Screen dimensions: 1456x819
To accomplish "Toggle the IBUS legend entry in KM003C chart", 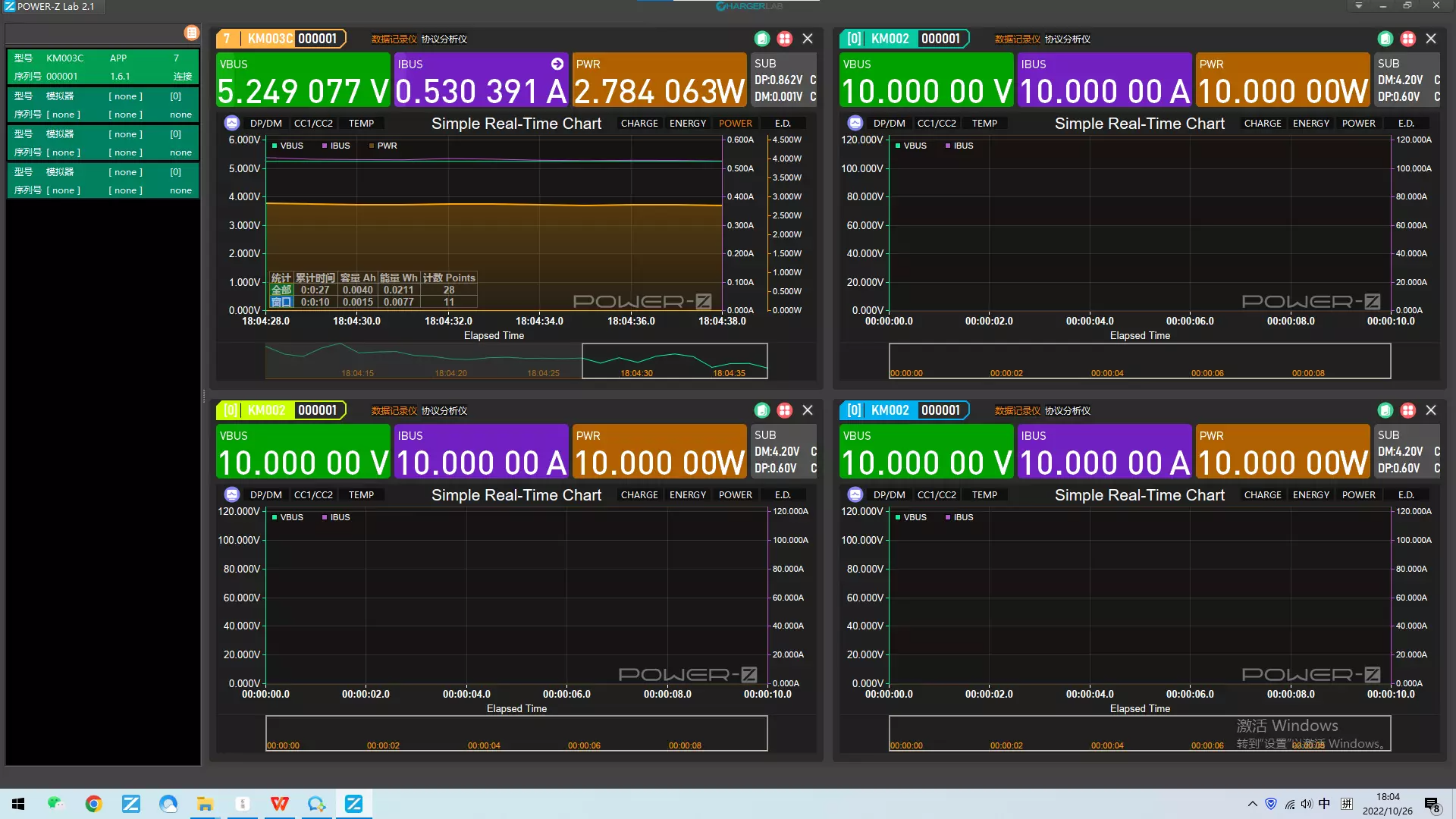I will tap(336, 146).
